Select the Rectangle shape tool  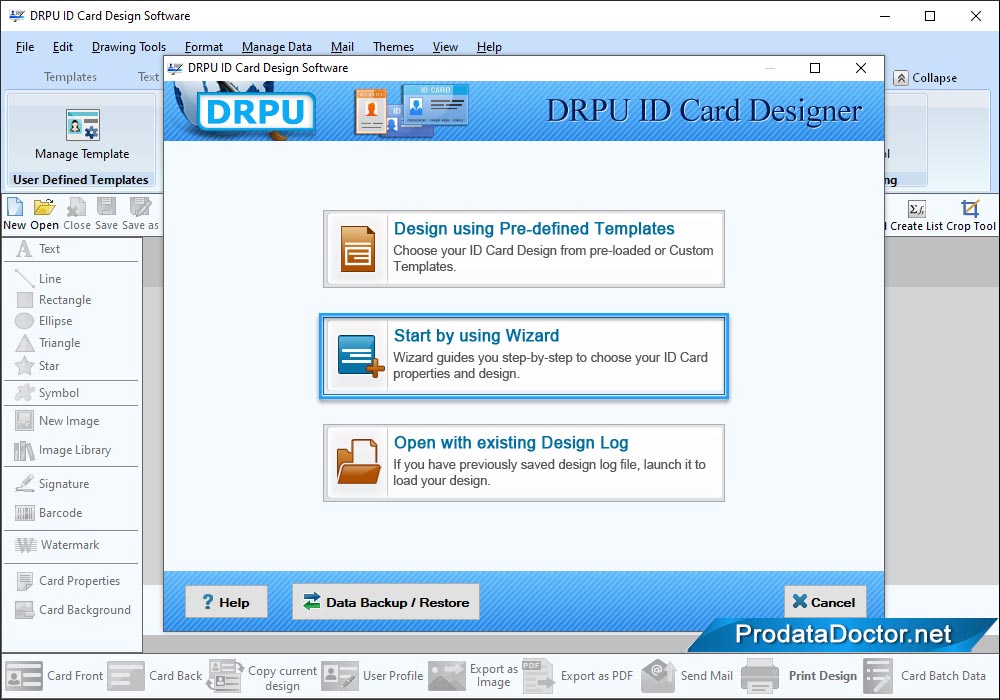(x=54, y=300)
